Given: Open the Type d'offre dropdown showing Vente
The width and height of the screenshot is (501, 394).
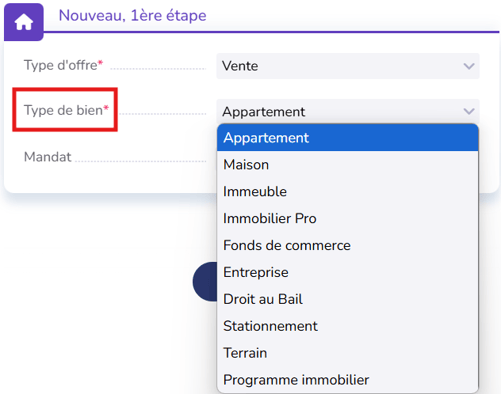Looking at the screenshot, I should pos(348,66).
